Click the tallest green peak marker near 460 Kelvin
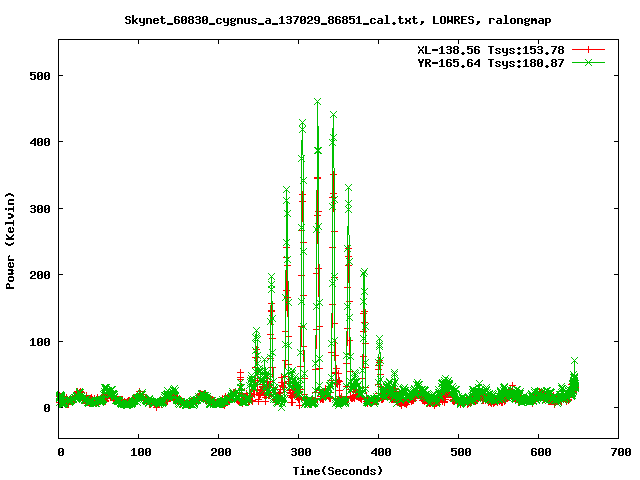Viewport: 640px width, 480px height. [x=318, y=102]
